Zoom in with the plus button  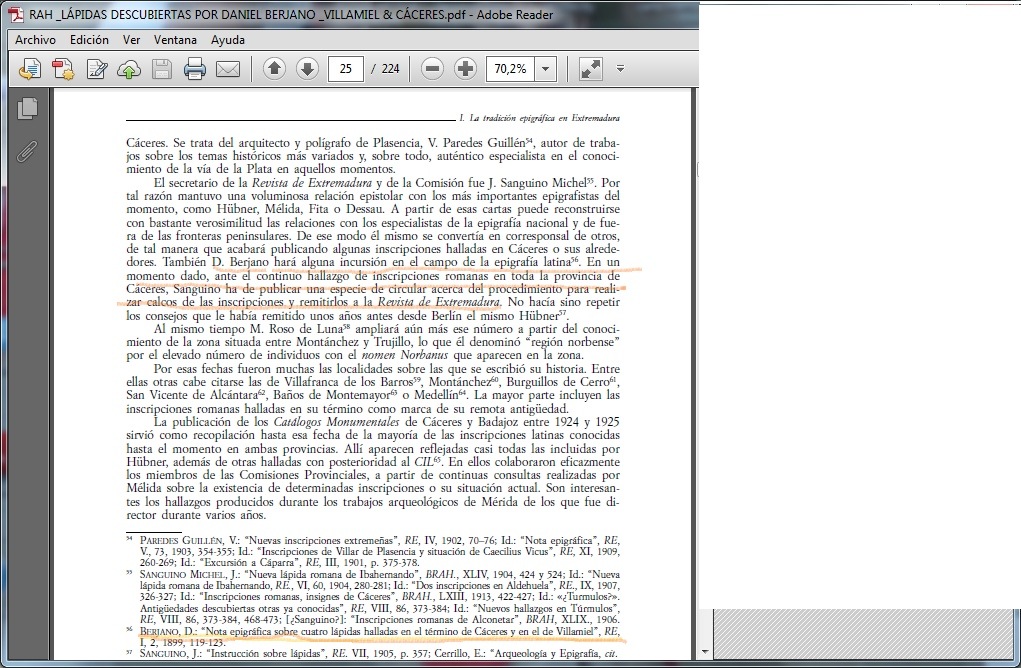[465, 69]
